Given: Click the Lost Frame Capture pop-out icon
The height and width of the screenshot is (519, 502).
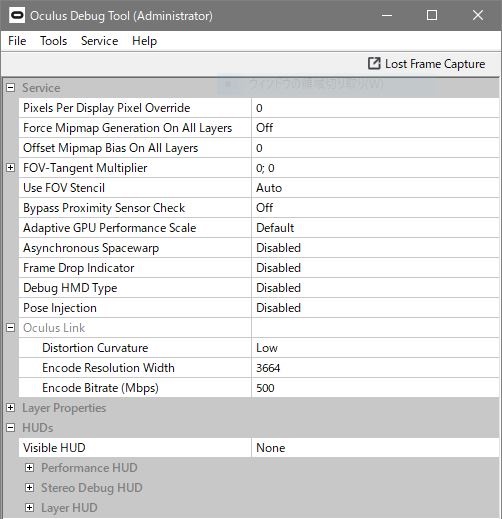Looking at the screenshot, I should point(374,63).
